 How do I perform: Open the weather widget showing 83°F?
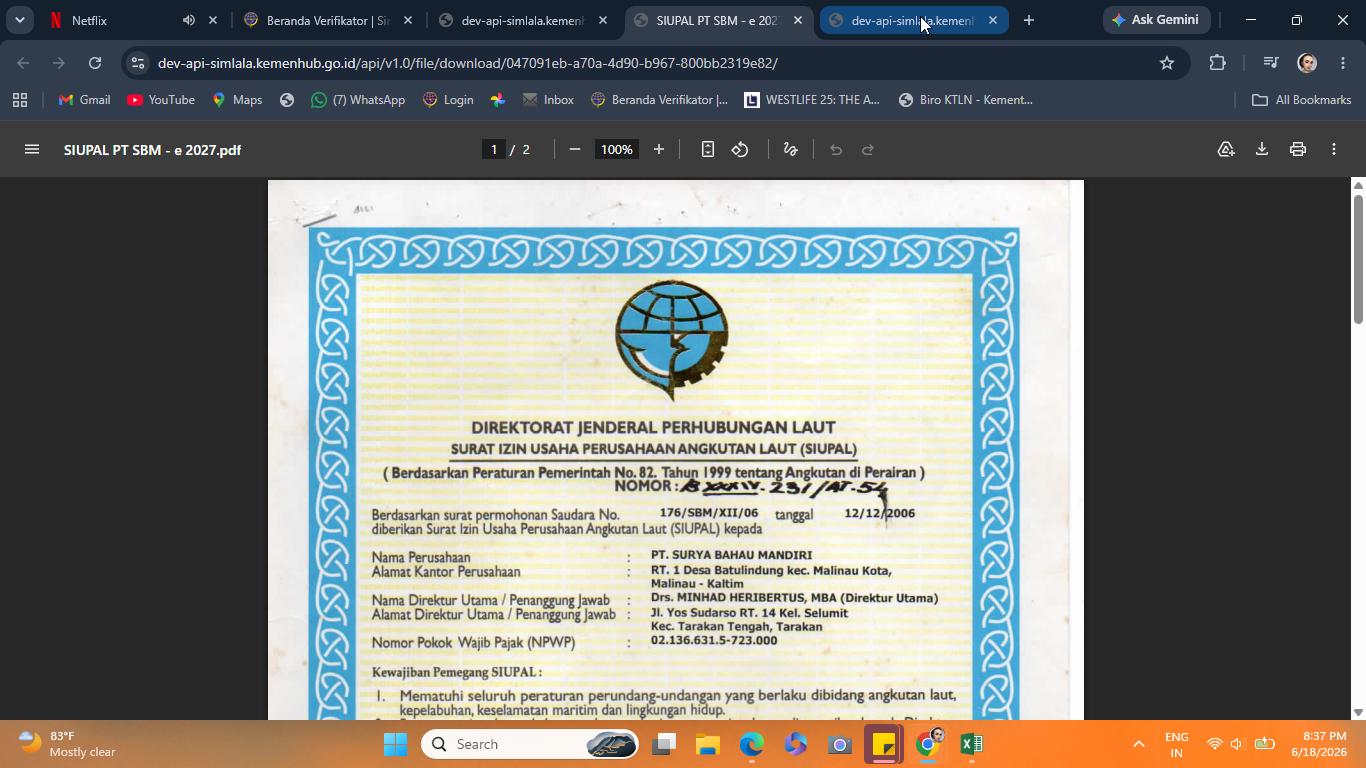click(x=68, y=744)
